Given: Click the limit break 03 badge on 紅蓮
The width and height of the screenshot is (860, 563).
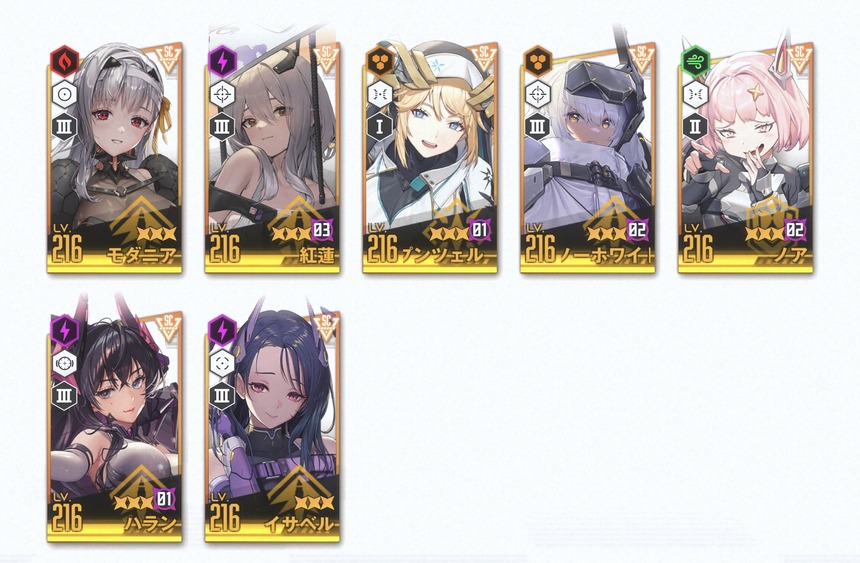Looking at the screenshot, I should [x=321, y=230].
